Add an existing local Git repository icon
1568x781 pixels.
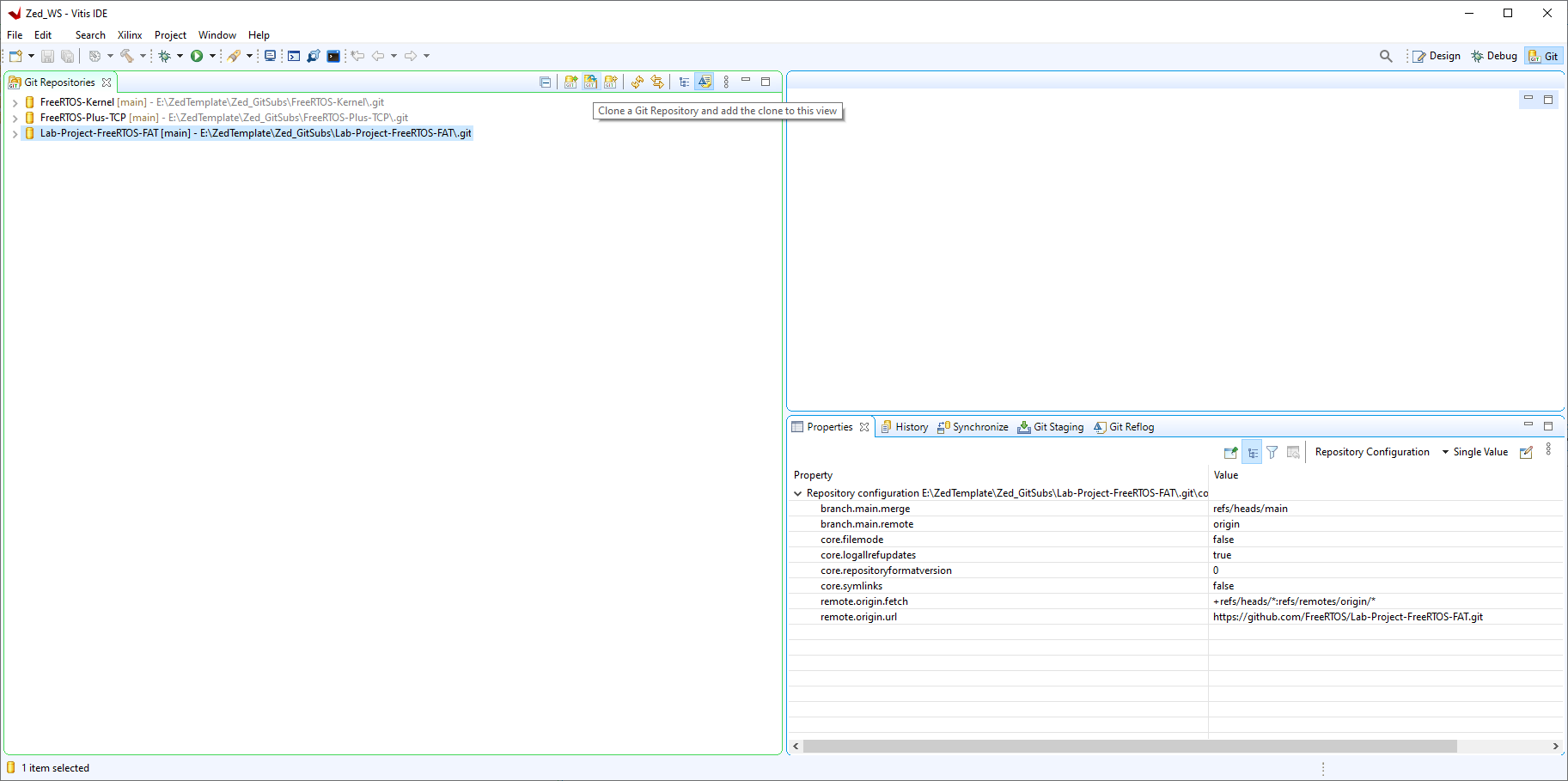pyautogui.click(x=570, y=82)
